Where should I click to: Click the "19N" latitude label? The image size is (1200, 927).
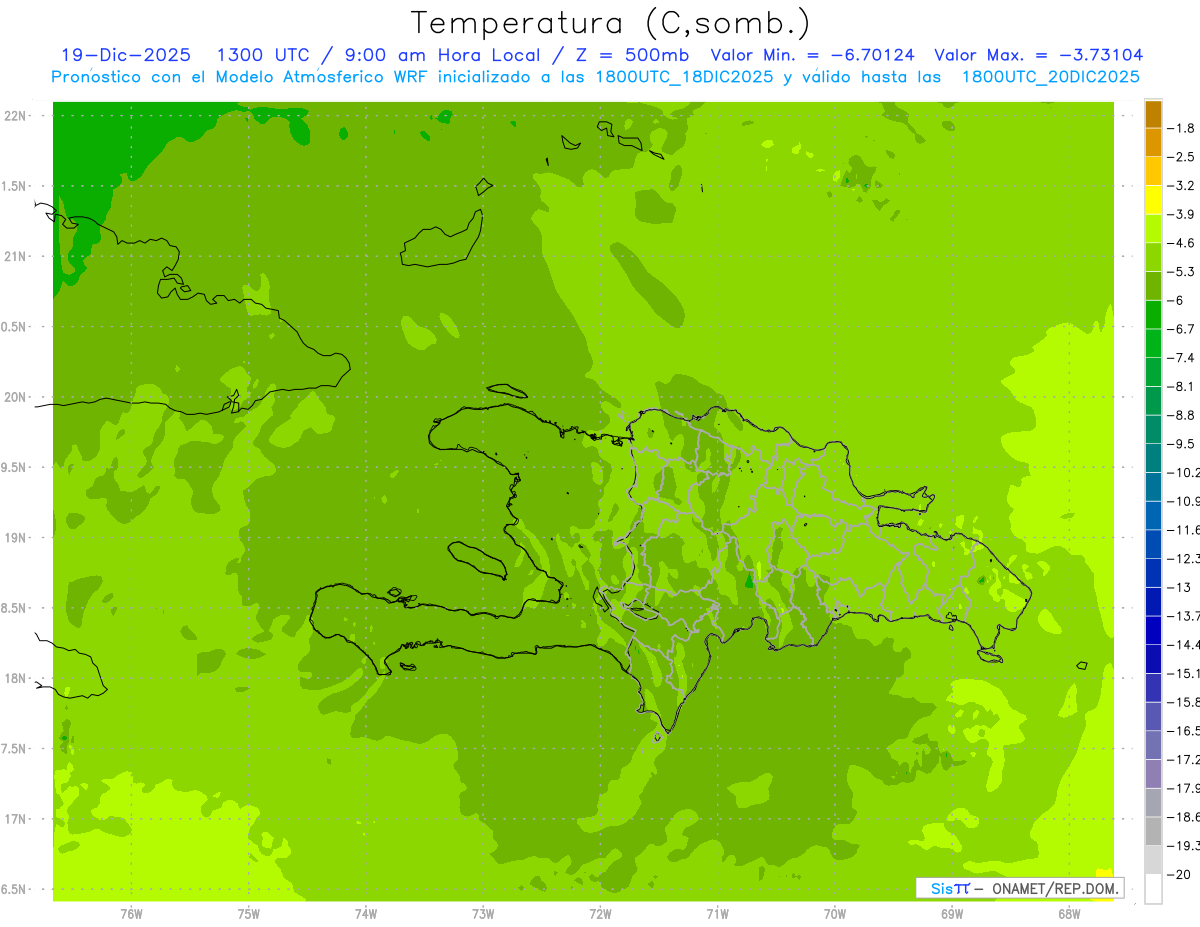[14, 538]
